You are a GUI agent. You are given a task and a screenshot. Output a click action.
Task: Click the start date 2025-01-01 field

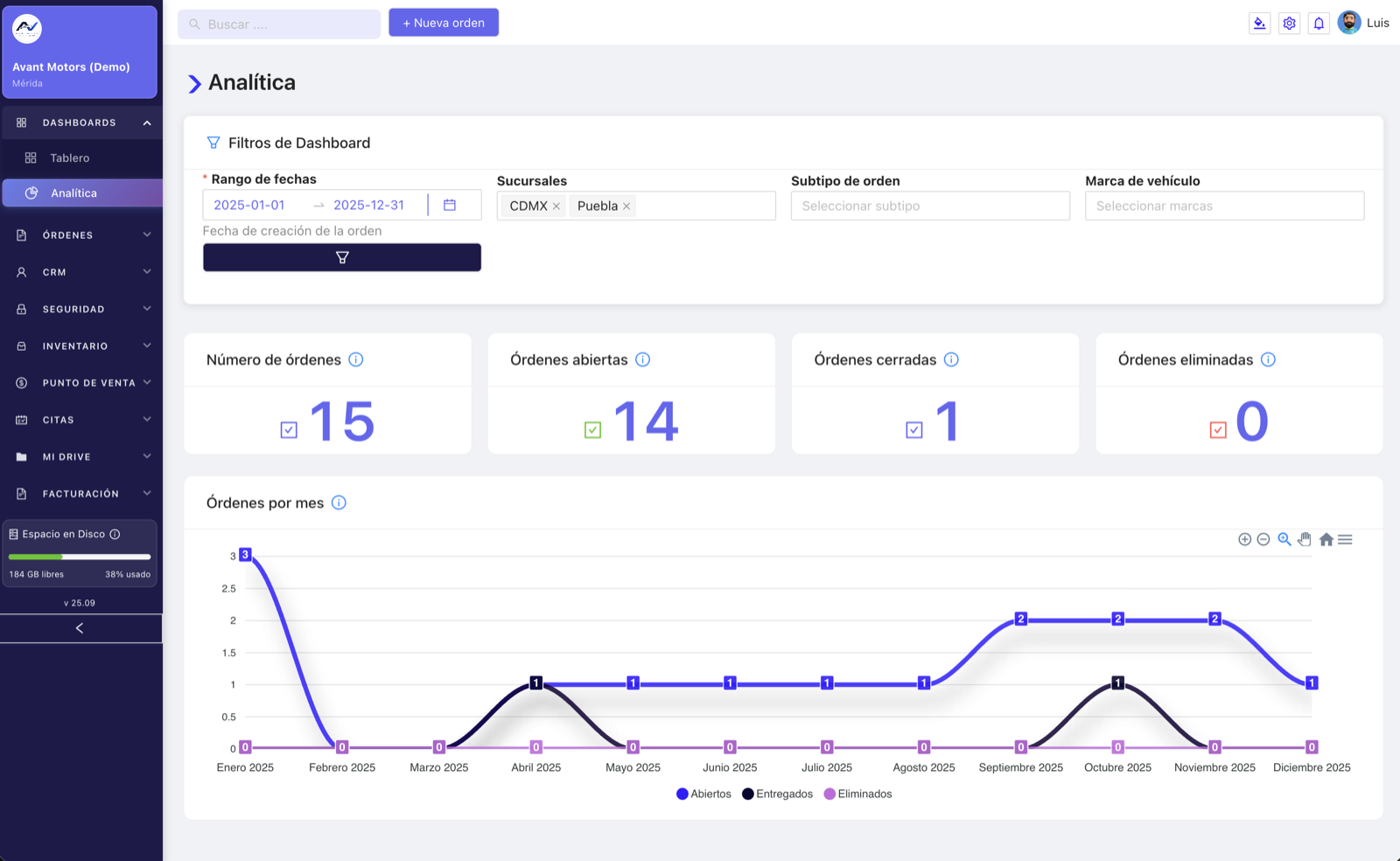coord(249,205)
